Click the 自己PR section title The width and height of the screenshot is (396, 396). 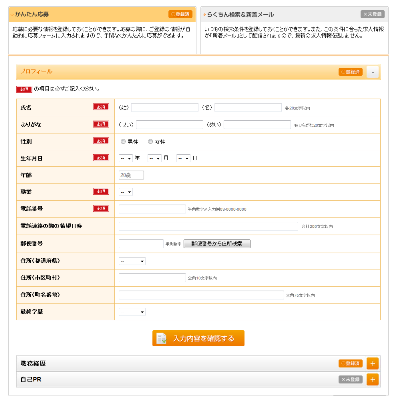[x=31, y=379]
